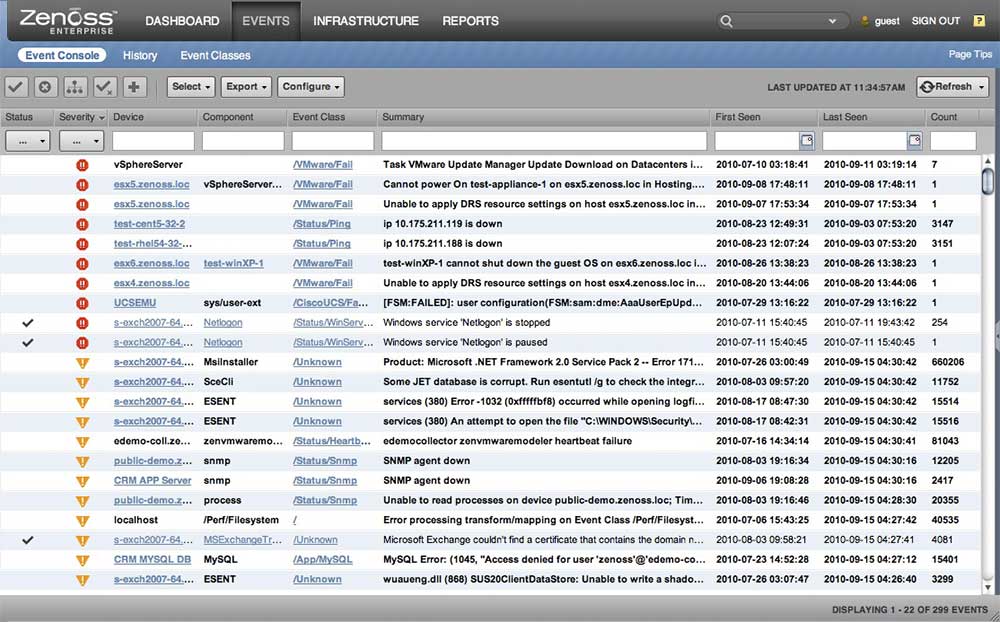This screenshot has width=1000, height=622.
Task: Click warning icon on Msiinstaller row
Action: [82, 362]
